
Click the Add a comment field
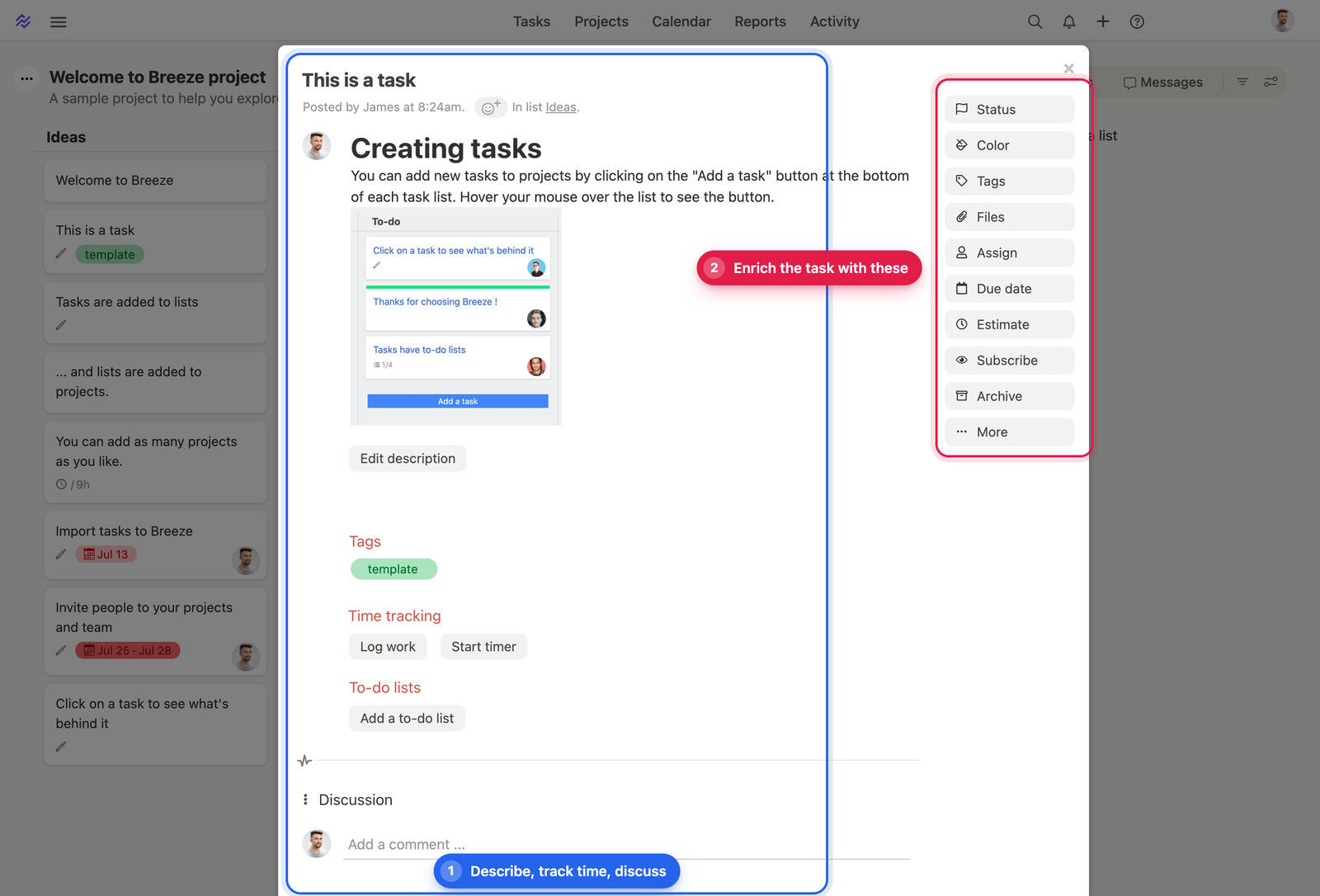click(627, 845)
